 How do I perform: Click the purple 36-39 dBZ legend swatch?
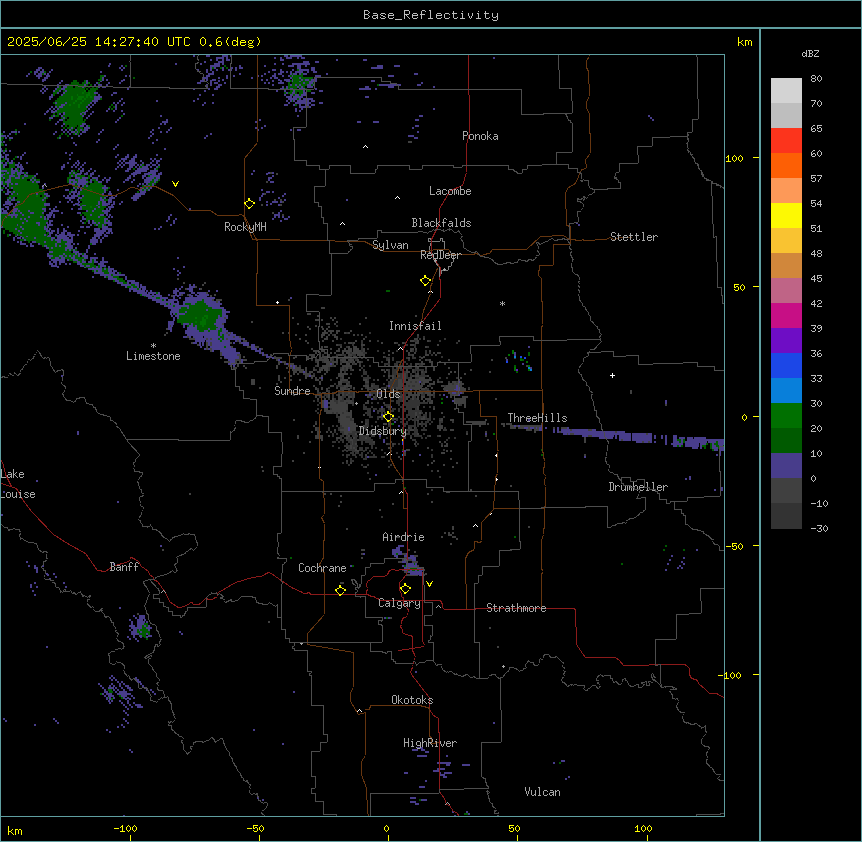pyautogui.click(x=786, y=341)
